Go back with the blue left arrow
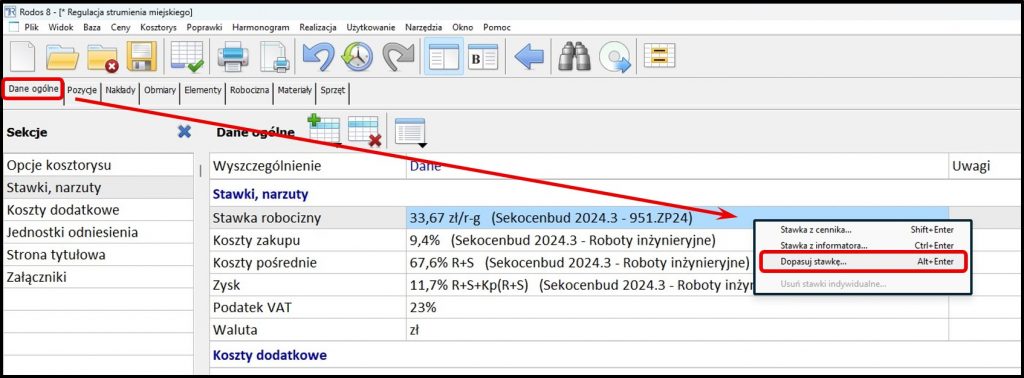The width and height of the screenshot is (1024, 378). 529,57
